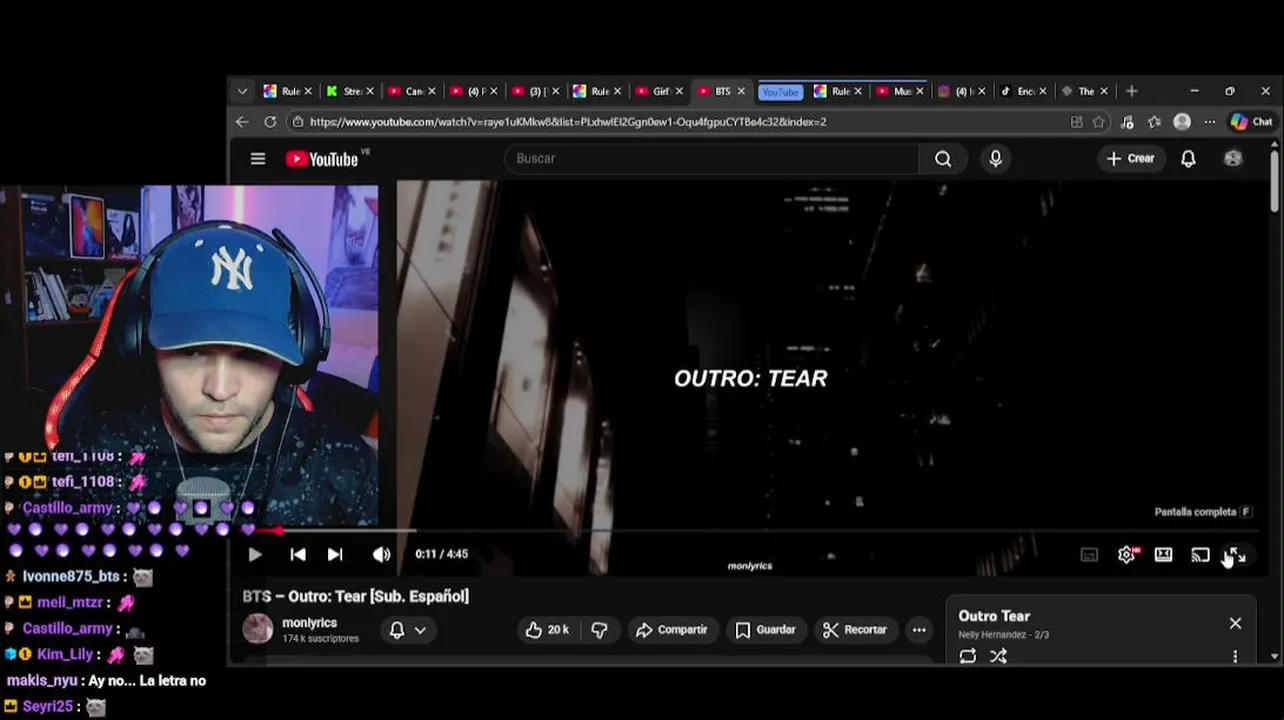
Task: Click the Recortar clip button
Action: point(854,630)
